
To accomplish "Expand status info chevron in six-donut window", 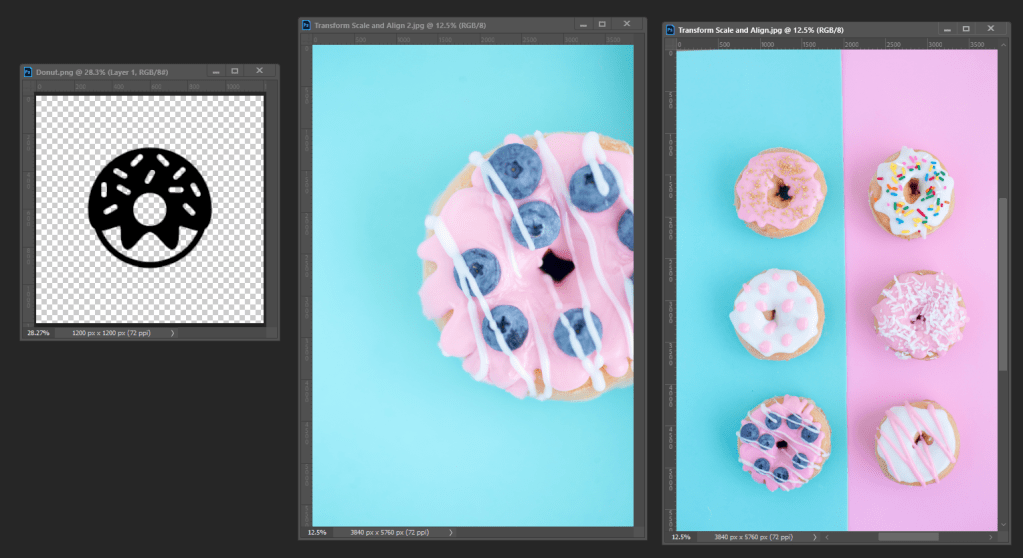I will 814,537.
